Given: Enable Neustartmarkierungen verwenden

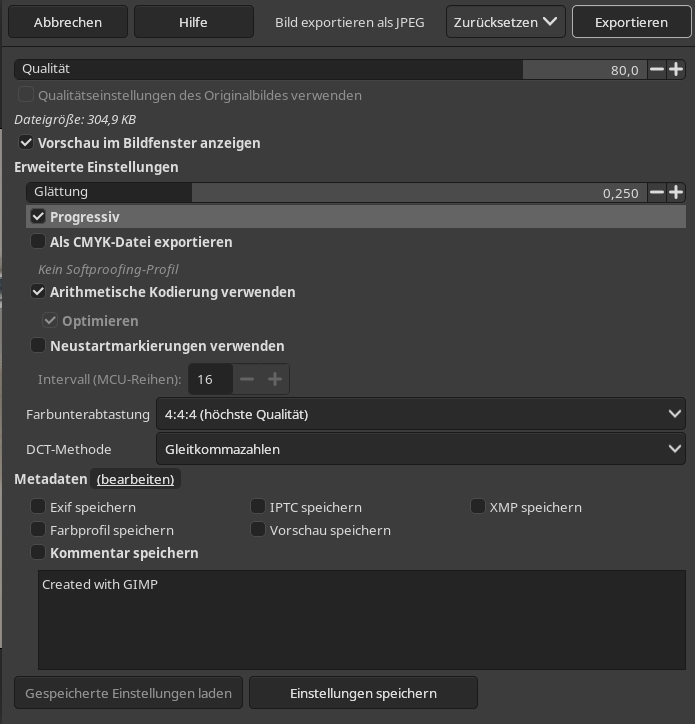Looking at the screenshot, I should coord(38,345).
